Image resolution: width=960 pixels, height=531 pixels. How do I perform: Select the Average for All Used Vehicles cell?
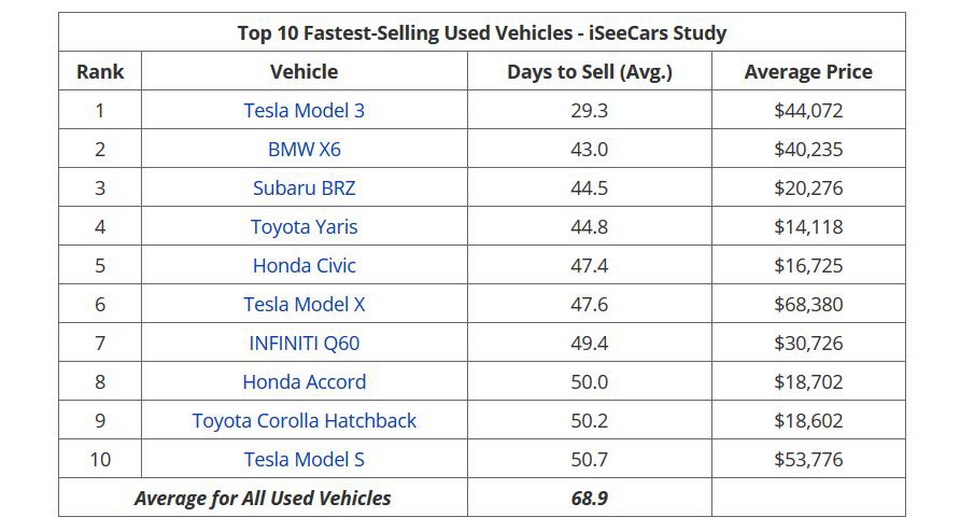click(x=263, y=498)
